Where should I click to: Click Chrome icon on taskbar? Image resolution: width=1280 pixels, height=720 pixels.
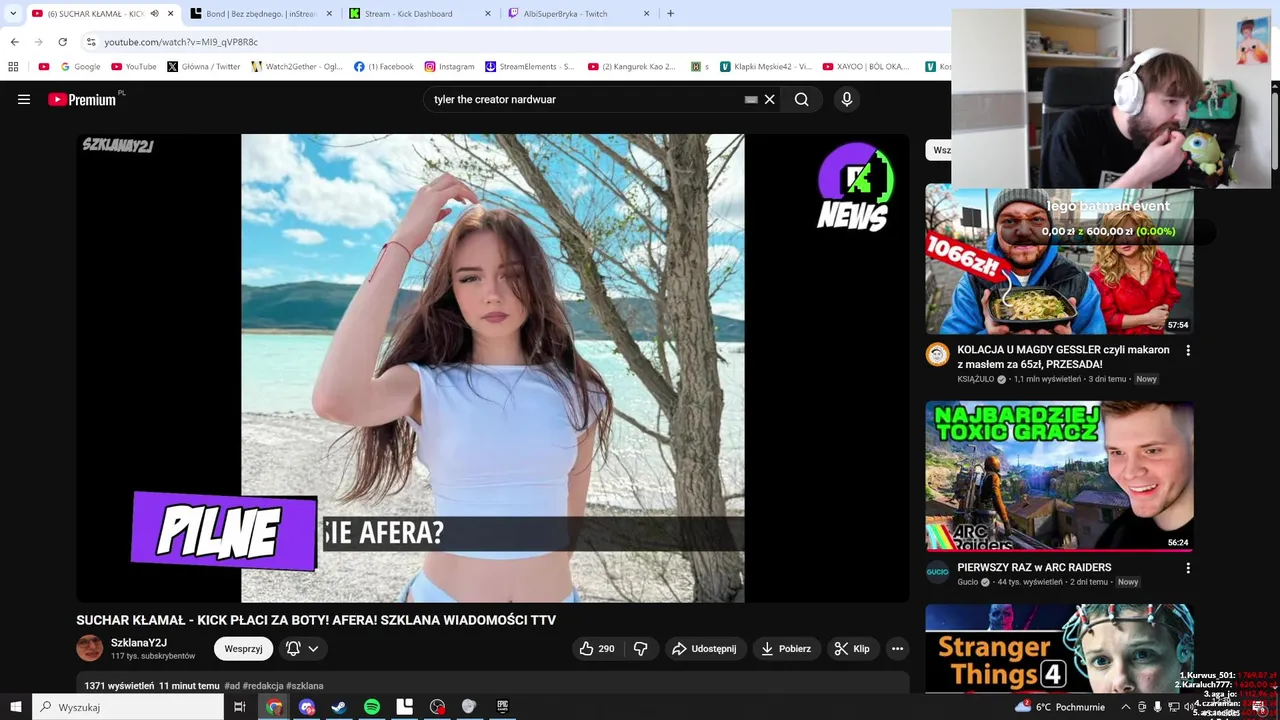click(x=274, y=707)
